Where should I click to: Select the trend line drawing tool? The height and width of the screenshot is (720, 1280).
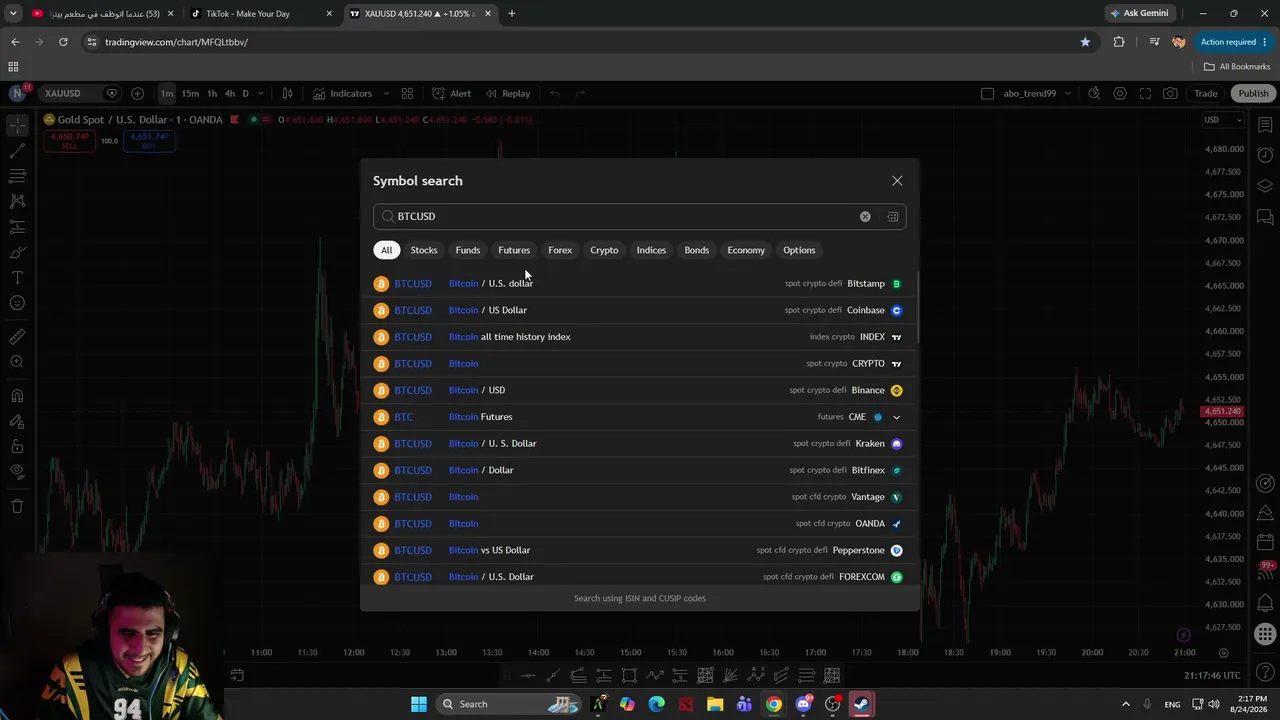[17, 151]
